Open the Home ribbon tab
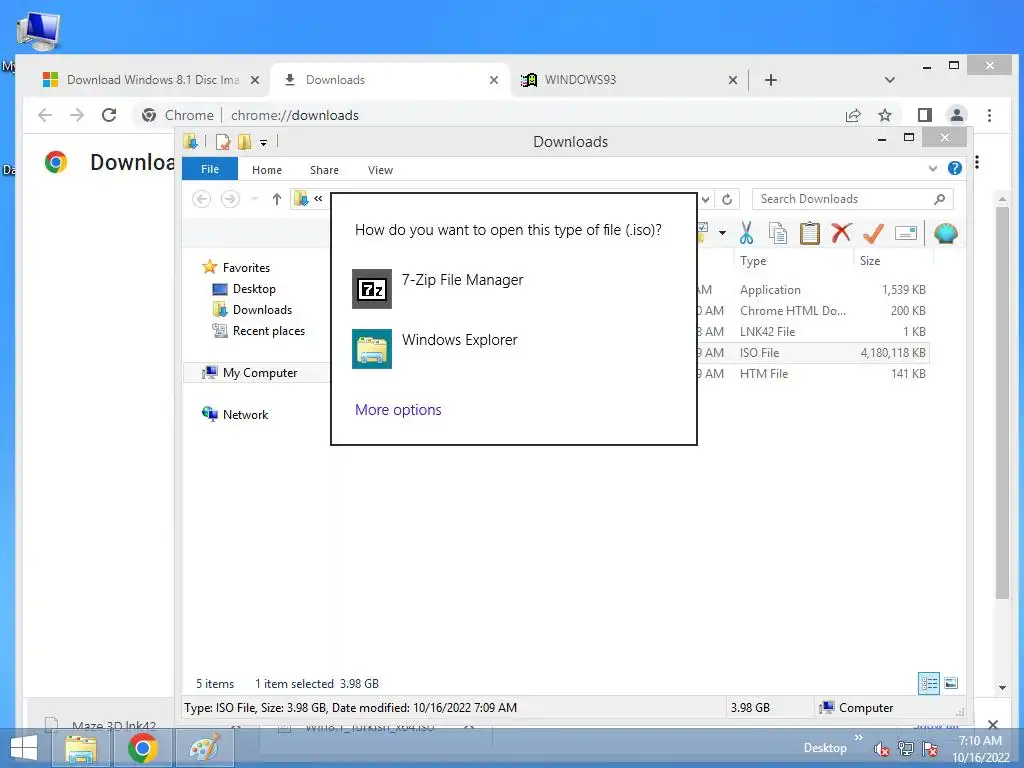This screenshot has height=768, width=1024. tap(266, 170)
